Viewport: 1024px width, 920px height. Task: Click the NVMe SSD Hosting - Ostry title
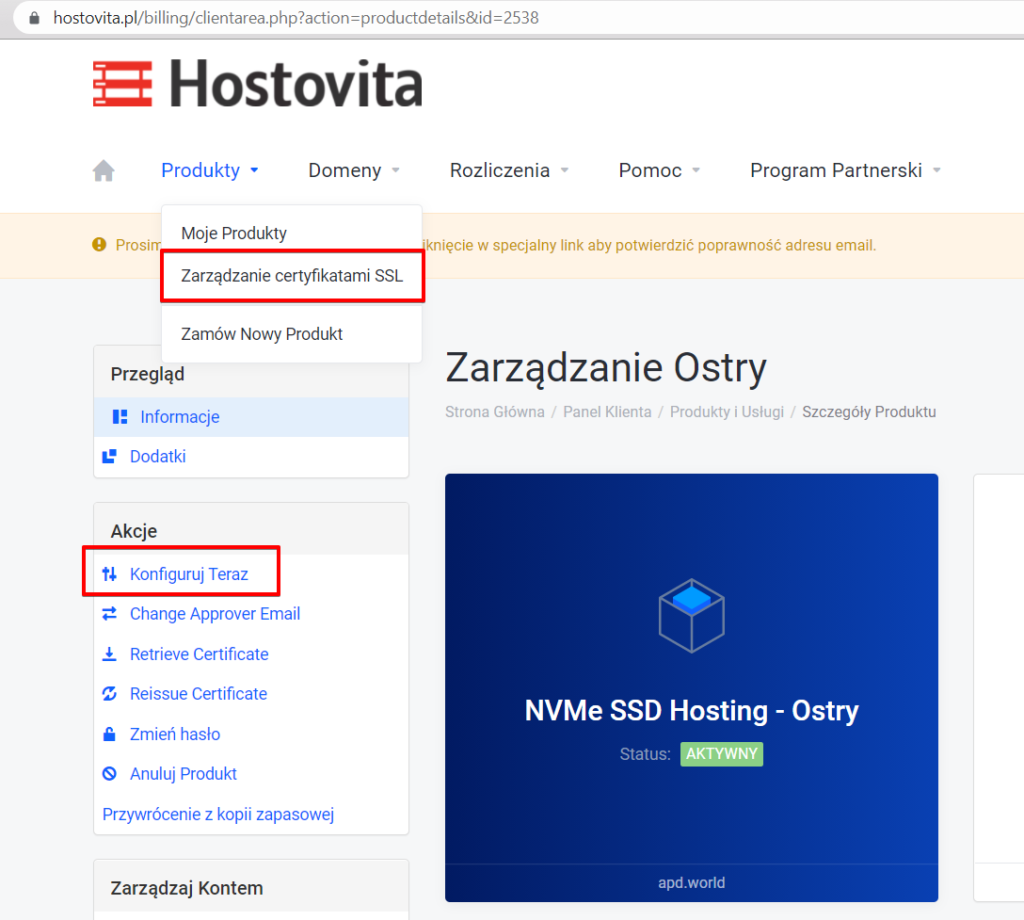click(692, 710)
